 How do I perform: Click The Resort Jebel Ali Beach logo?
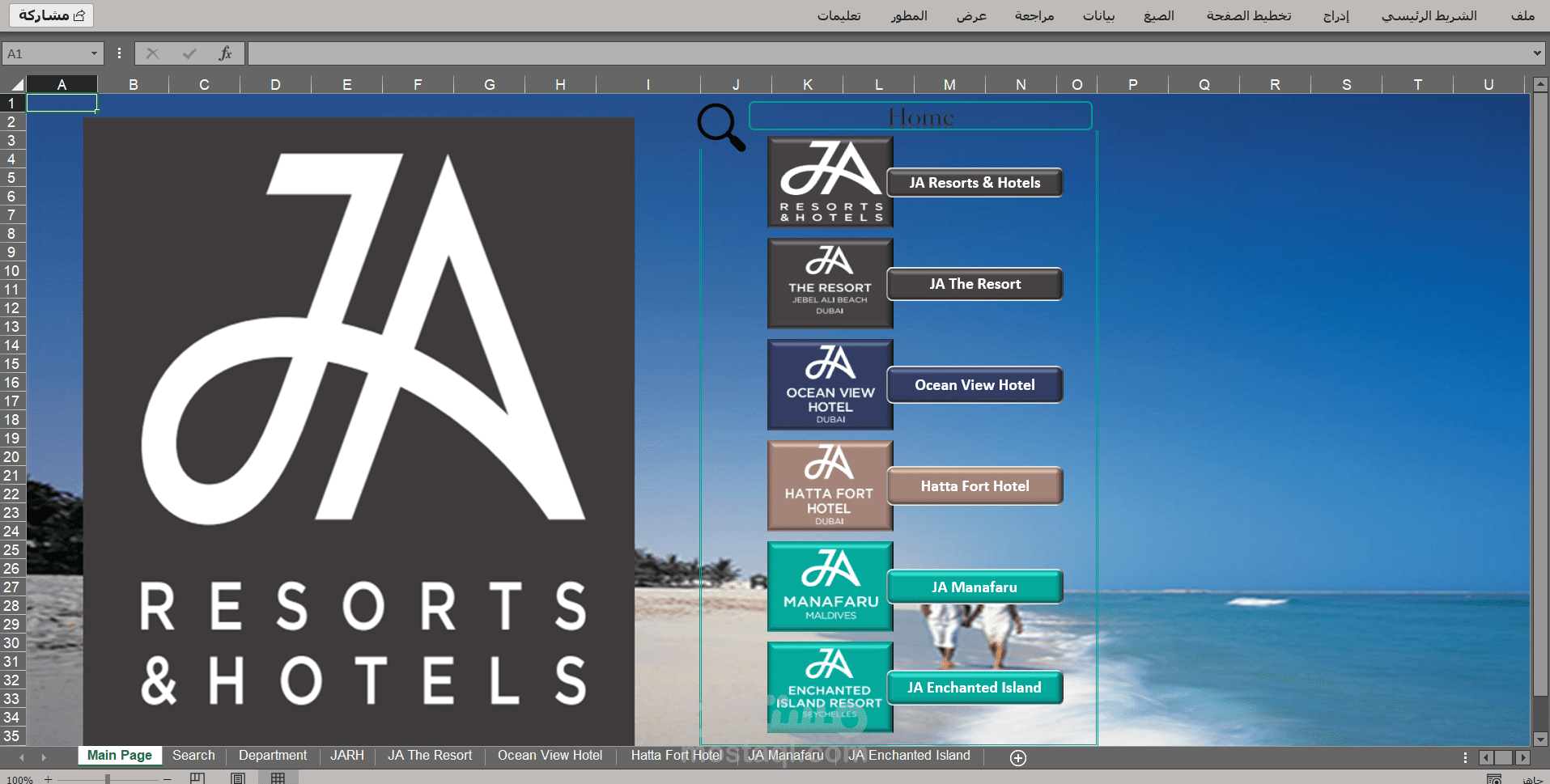pyautogui.click(x=830, y=283)
